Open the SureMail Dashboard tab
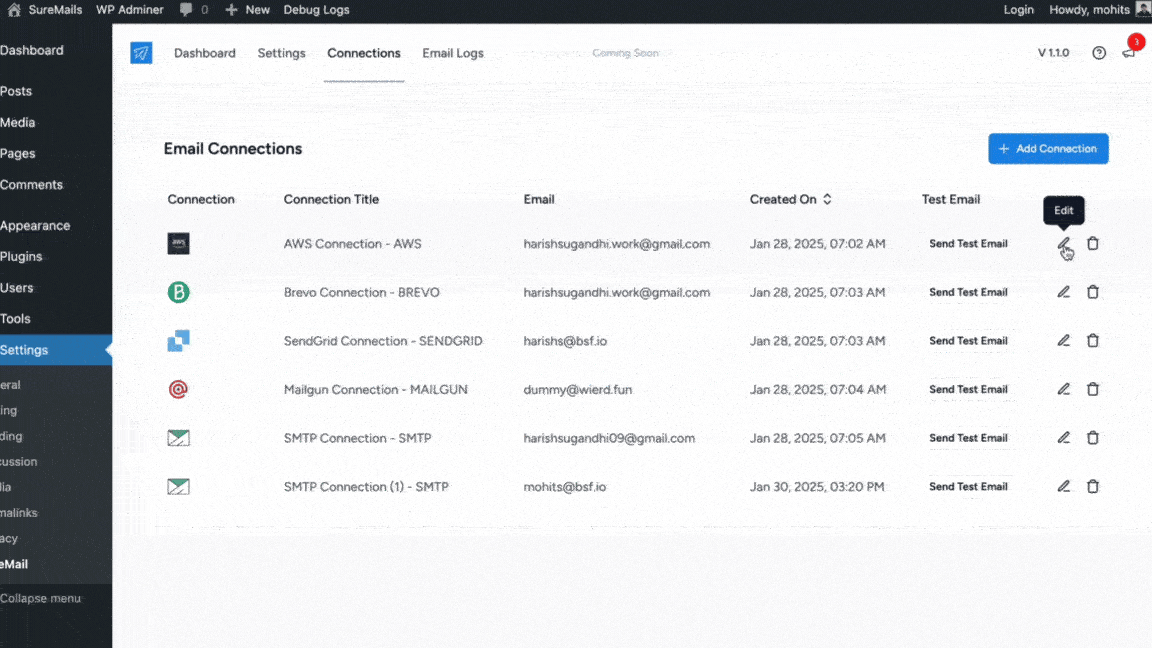The width and height of the screenshot is (1152, 648). 204,53
